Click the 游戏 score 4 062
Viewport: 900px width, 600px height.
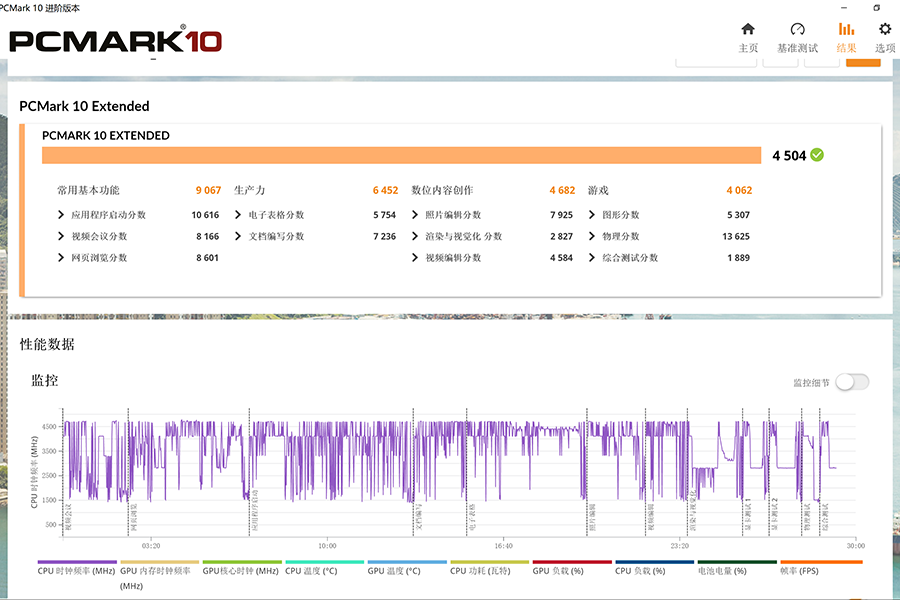[739, 190]
